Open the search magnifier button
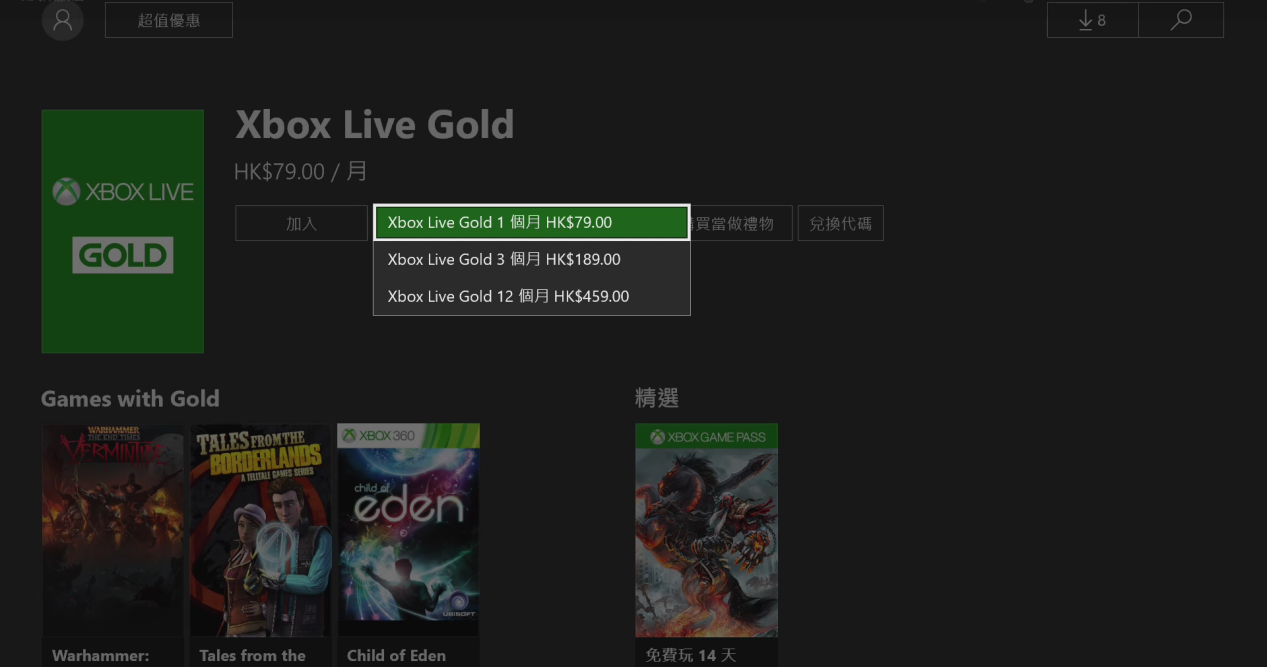This screenshot has width=1267, height=667. (x=1181, y=20)
